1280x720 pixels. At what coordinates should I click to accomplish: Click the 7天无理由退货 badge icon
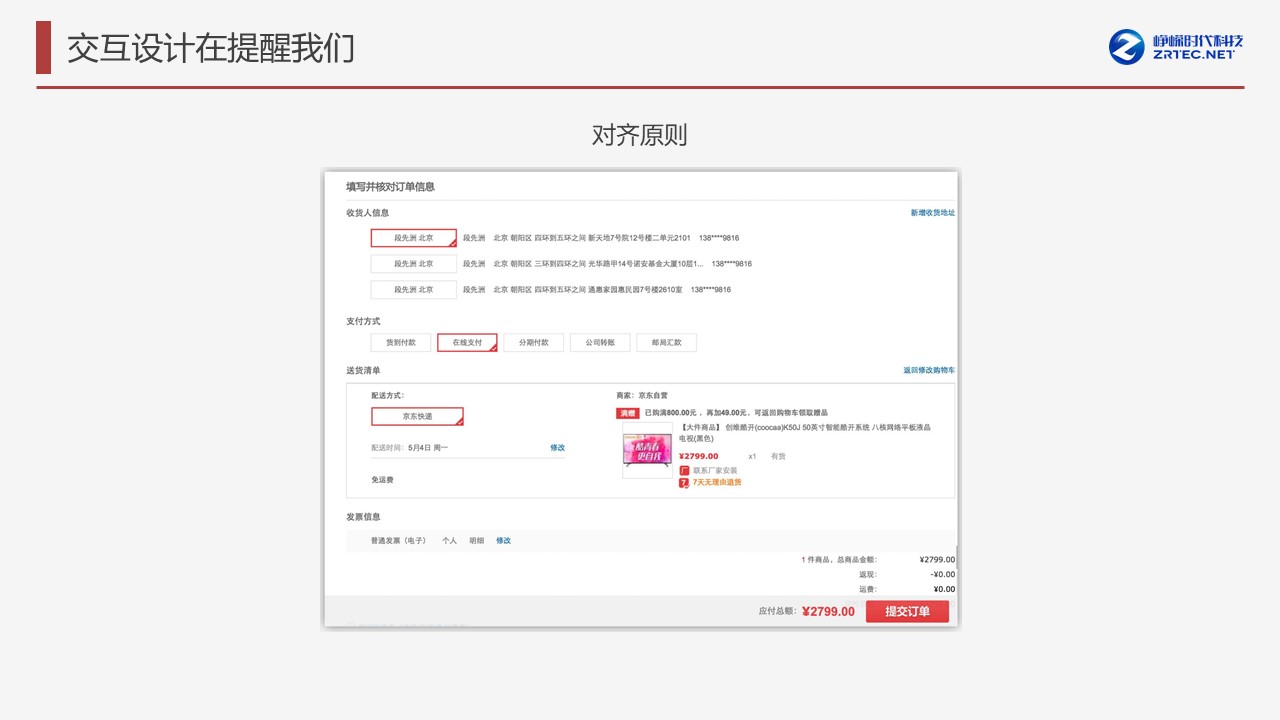pyautogui.click(x=684, y=482)
